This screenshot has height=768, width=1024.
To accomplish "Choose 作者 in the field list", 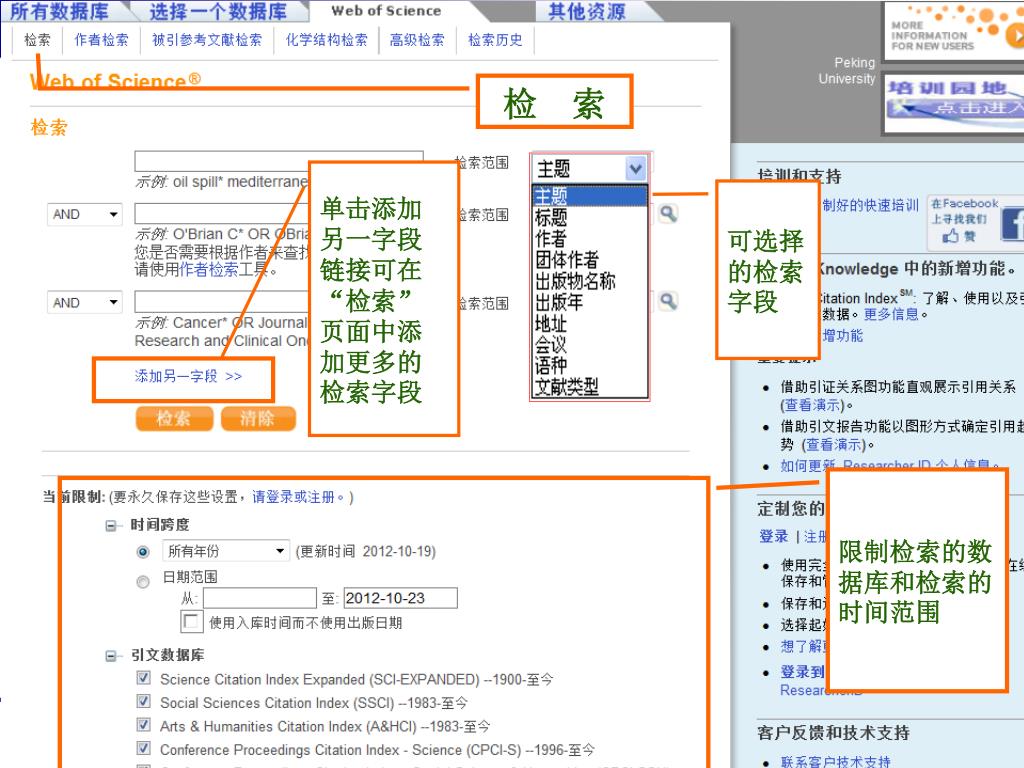I will click(x=551, y=238).
